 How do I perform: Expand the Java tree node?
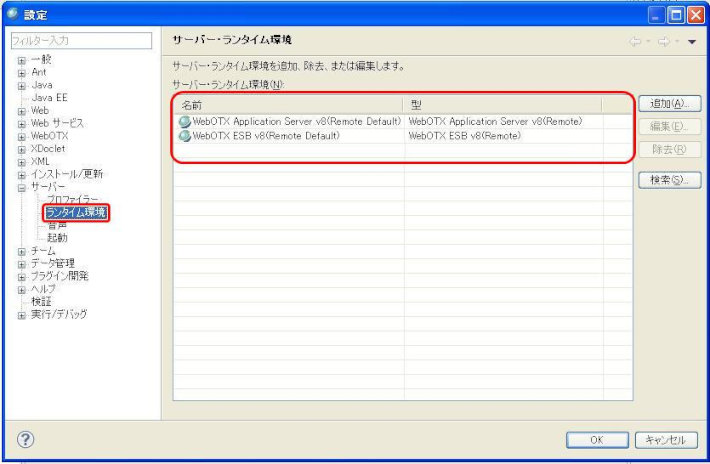pyautogui.click(x=21, y=85)
